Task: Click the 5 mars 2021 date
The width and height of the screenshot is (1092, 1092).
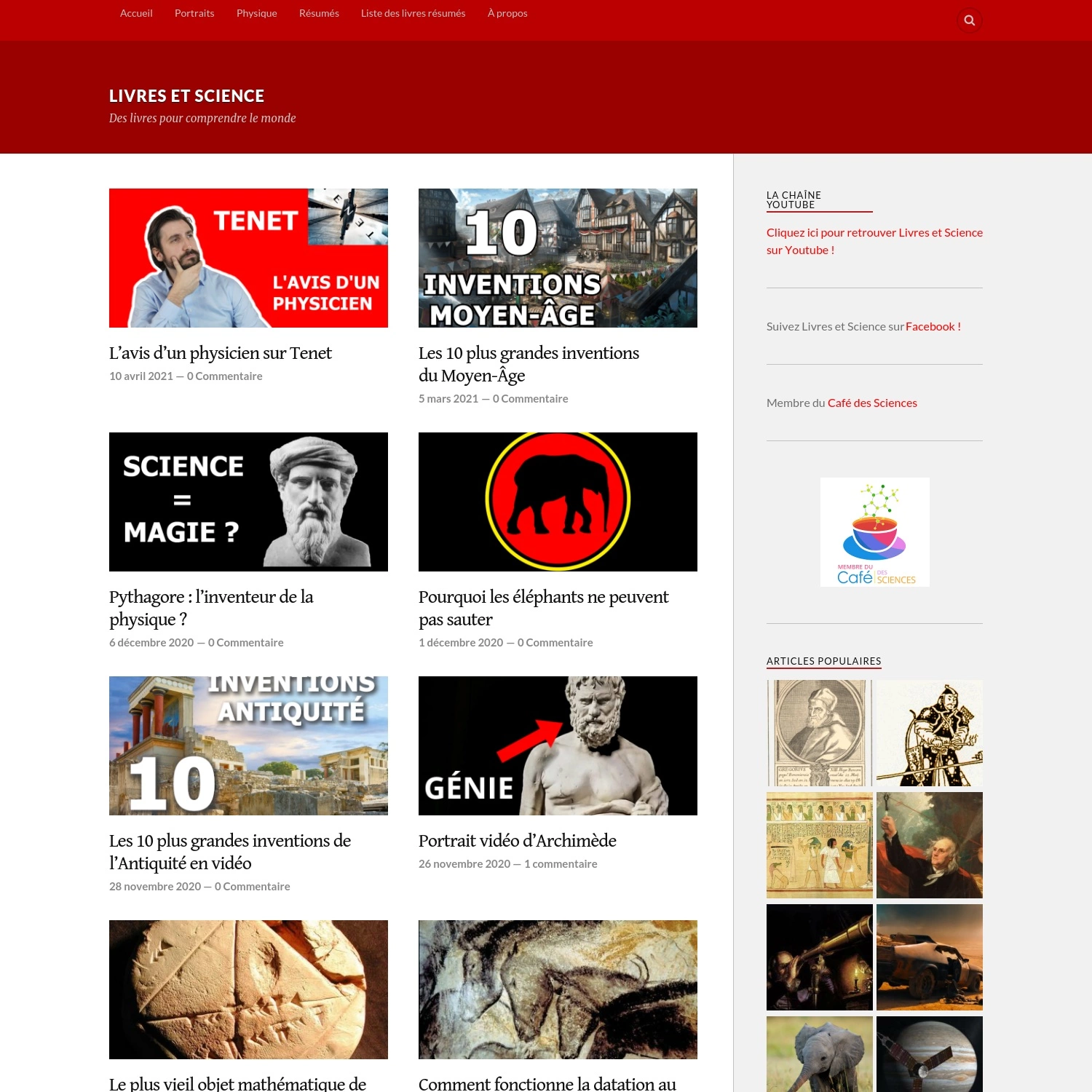Action: pos(448,399)
